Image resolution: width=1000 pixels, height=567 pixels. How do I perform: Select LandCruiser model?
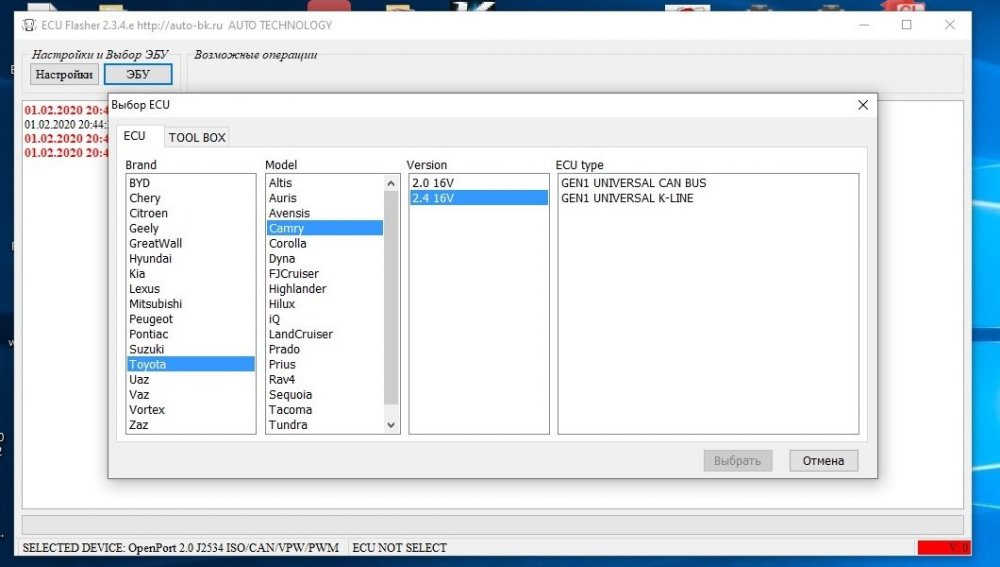tap(325, 334)
